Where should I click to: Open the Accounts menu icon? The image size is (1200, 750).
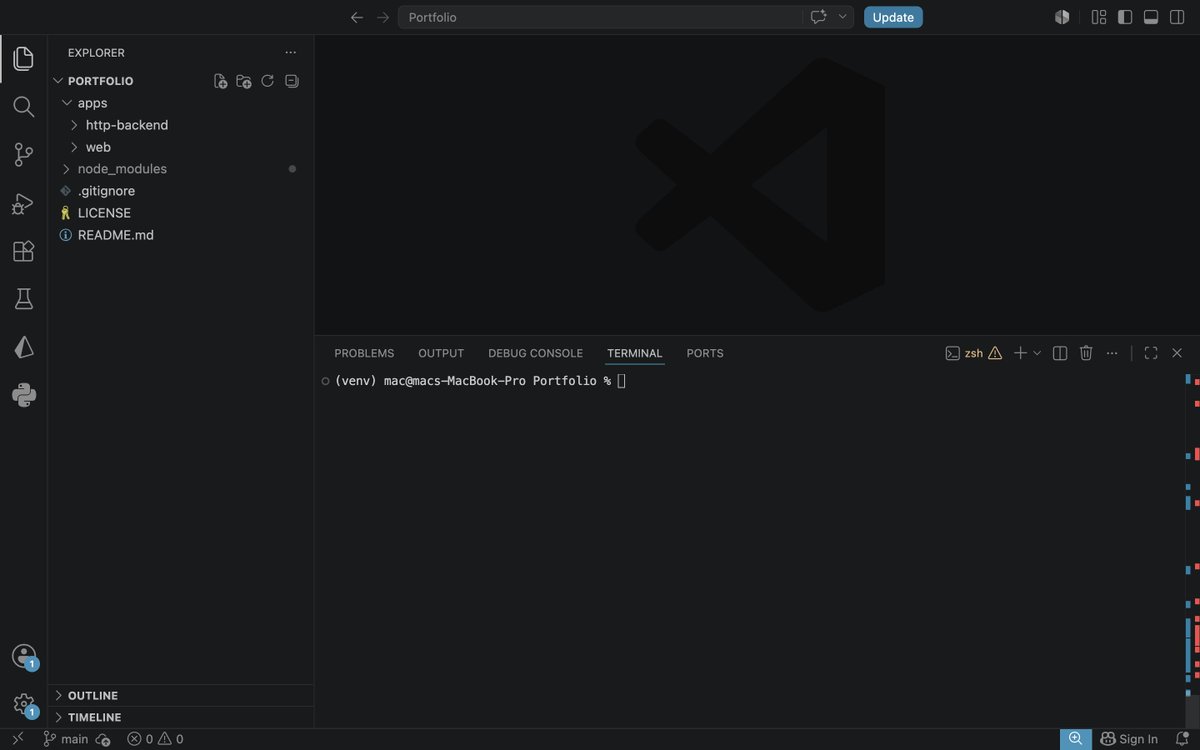24,656
